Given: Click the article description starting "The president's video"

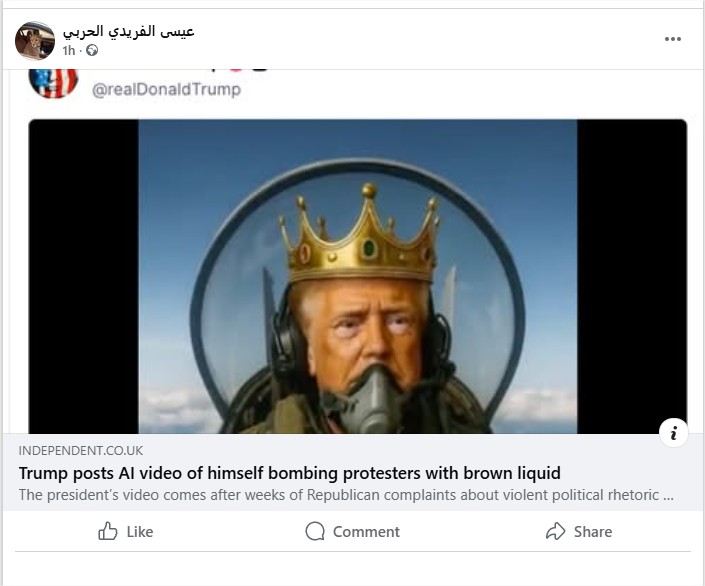Looking at the screenshot, I should [x=345, y=494].
